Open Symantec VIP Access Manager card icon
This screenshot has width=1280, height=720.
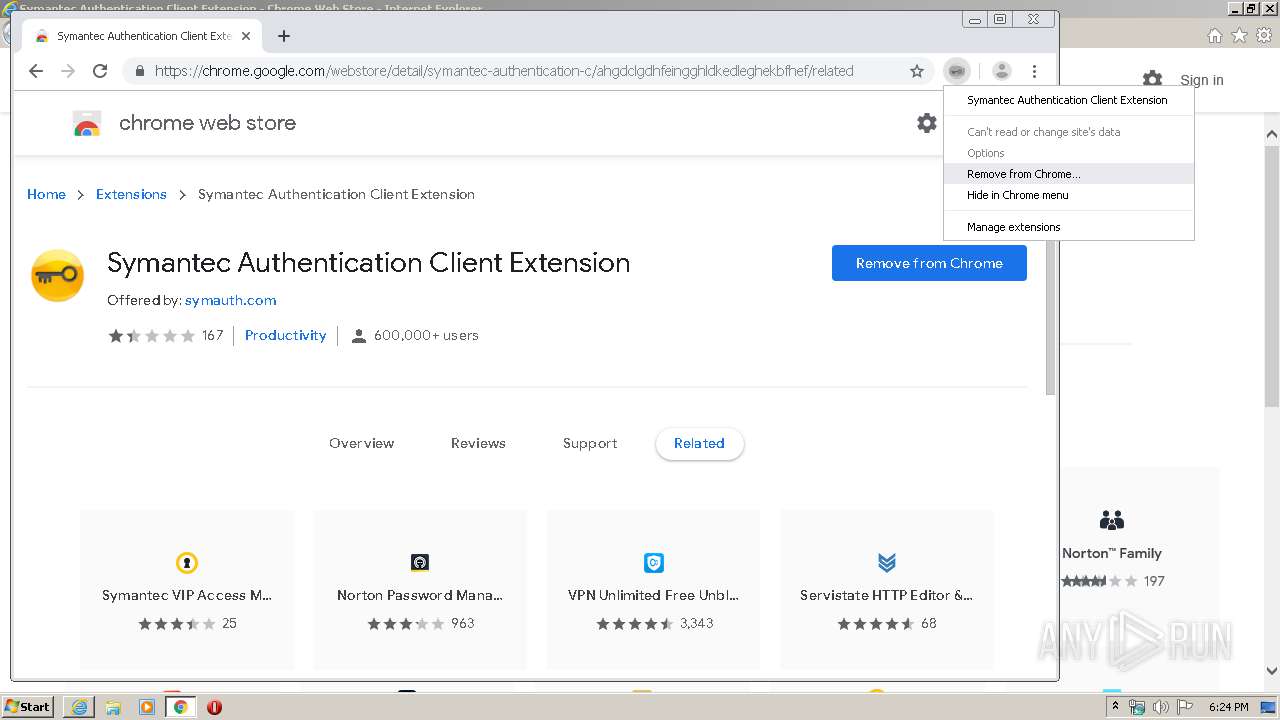pyautogui.click(x=186, y=562)
